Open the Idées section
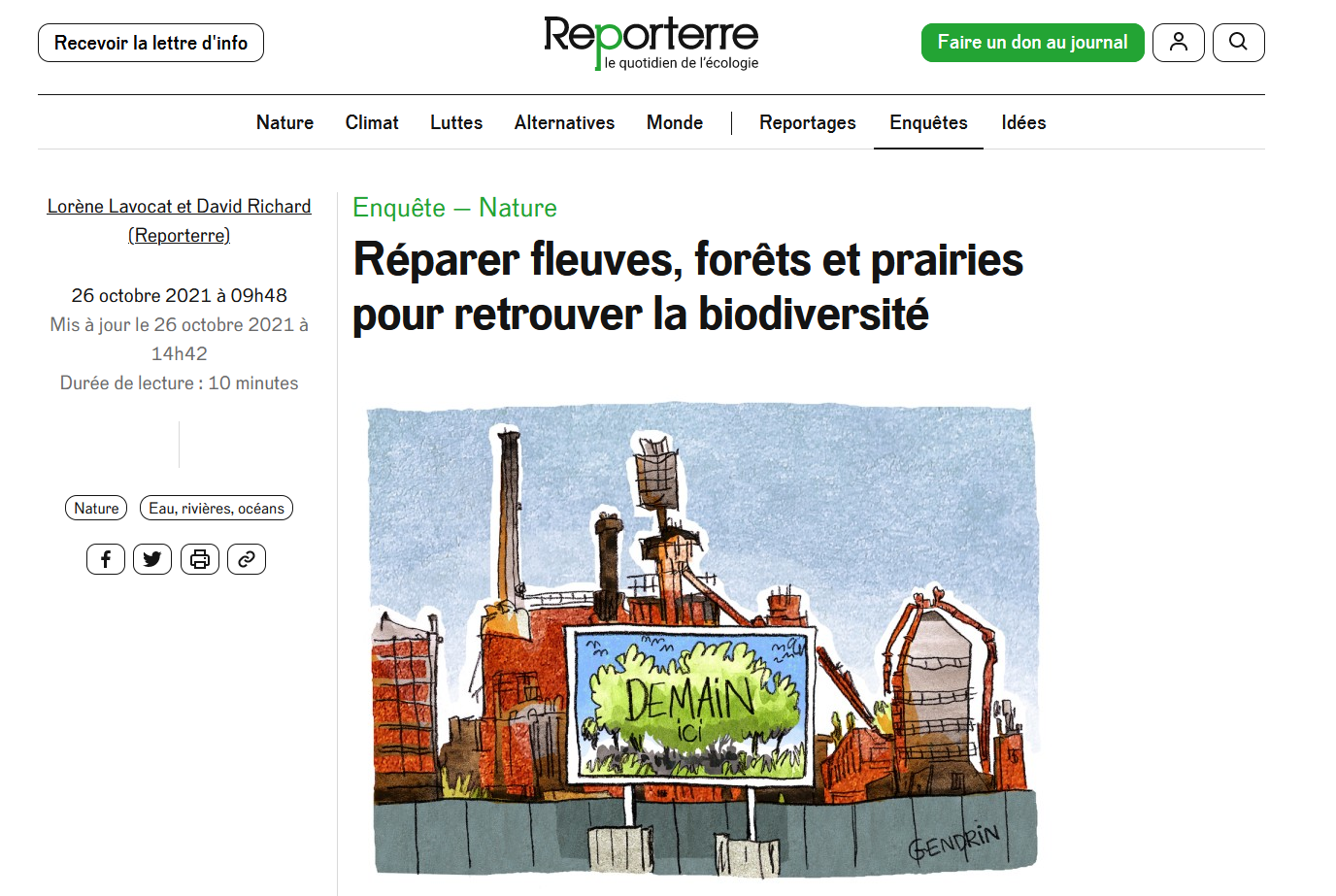The width and height of the screenshot is (1336, 896). [1023, 122]
